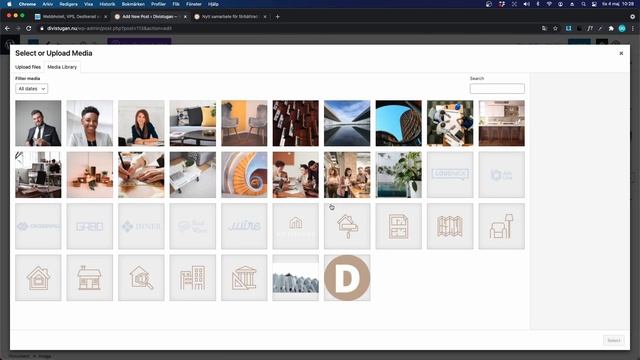The image size is (640, 360).
Task: Select the sofa with yellow pillow photo
Action: pyautogui.click(x=193, y=123)
